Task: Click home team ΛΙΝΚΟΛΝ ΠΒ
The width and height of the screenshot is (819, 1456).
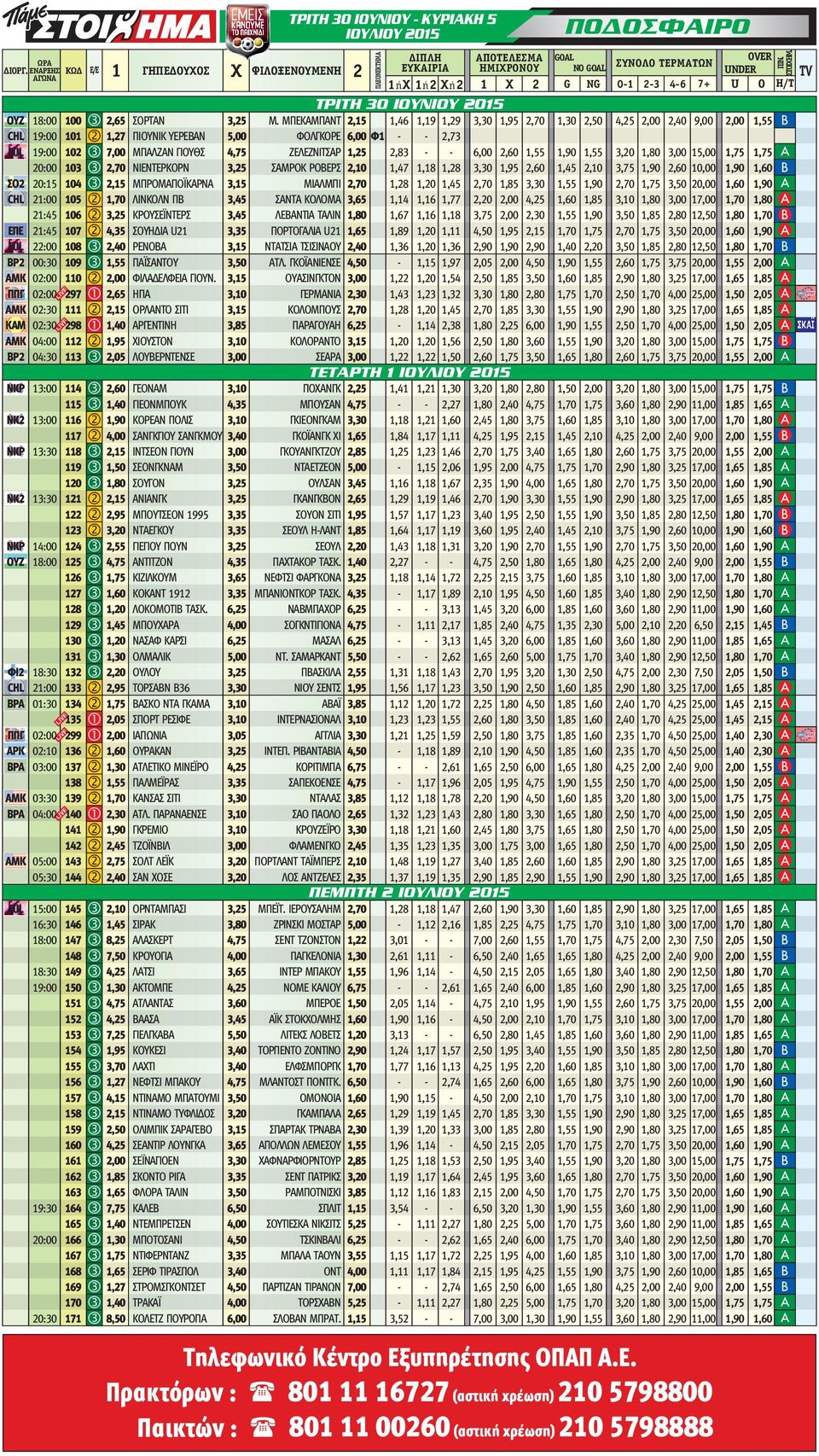Action: tap(159, 199)
